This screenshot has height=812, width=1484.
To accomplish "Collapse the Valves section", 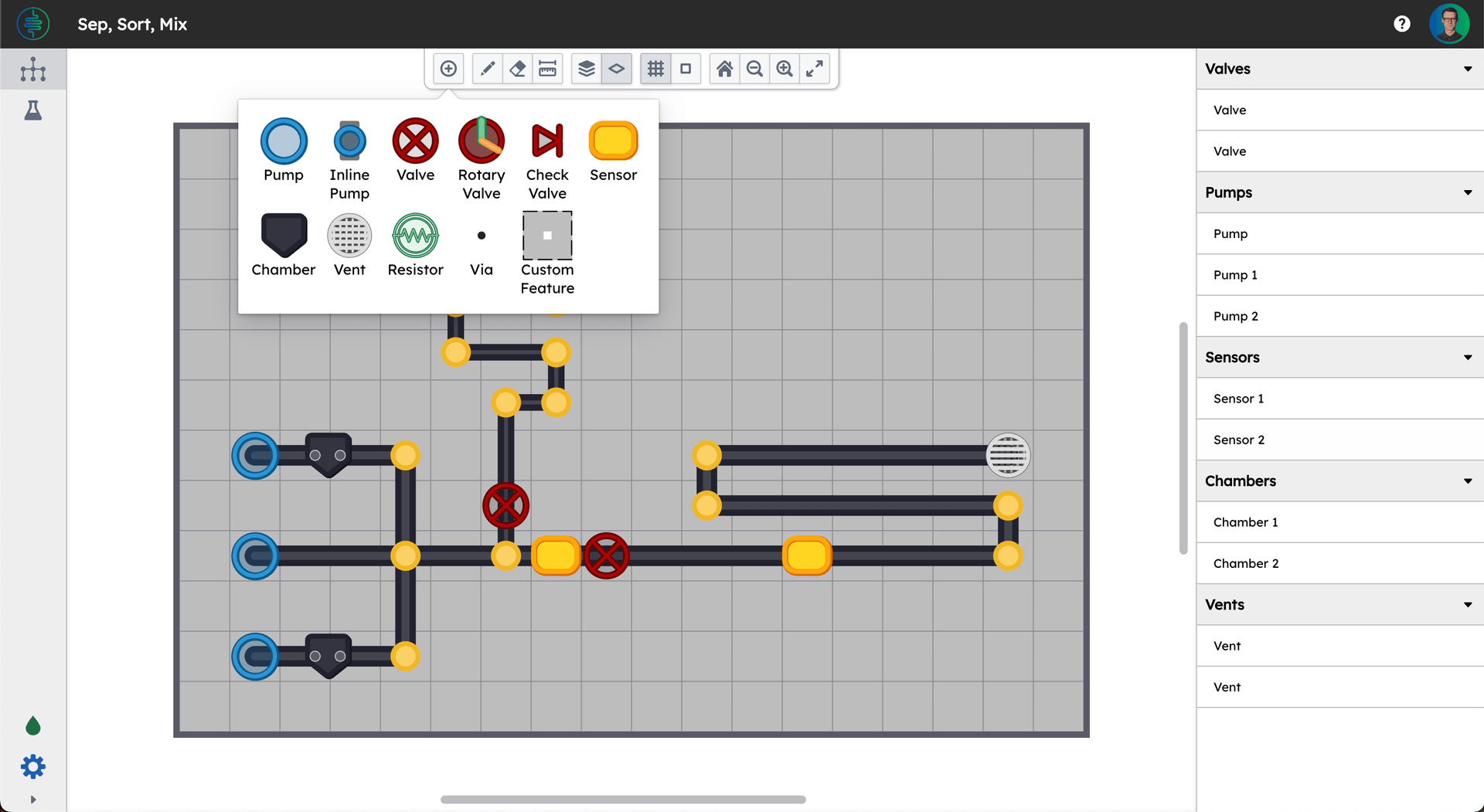I will [1467, 69].
